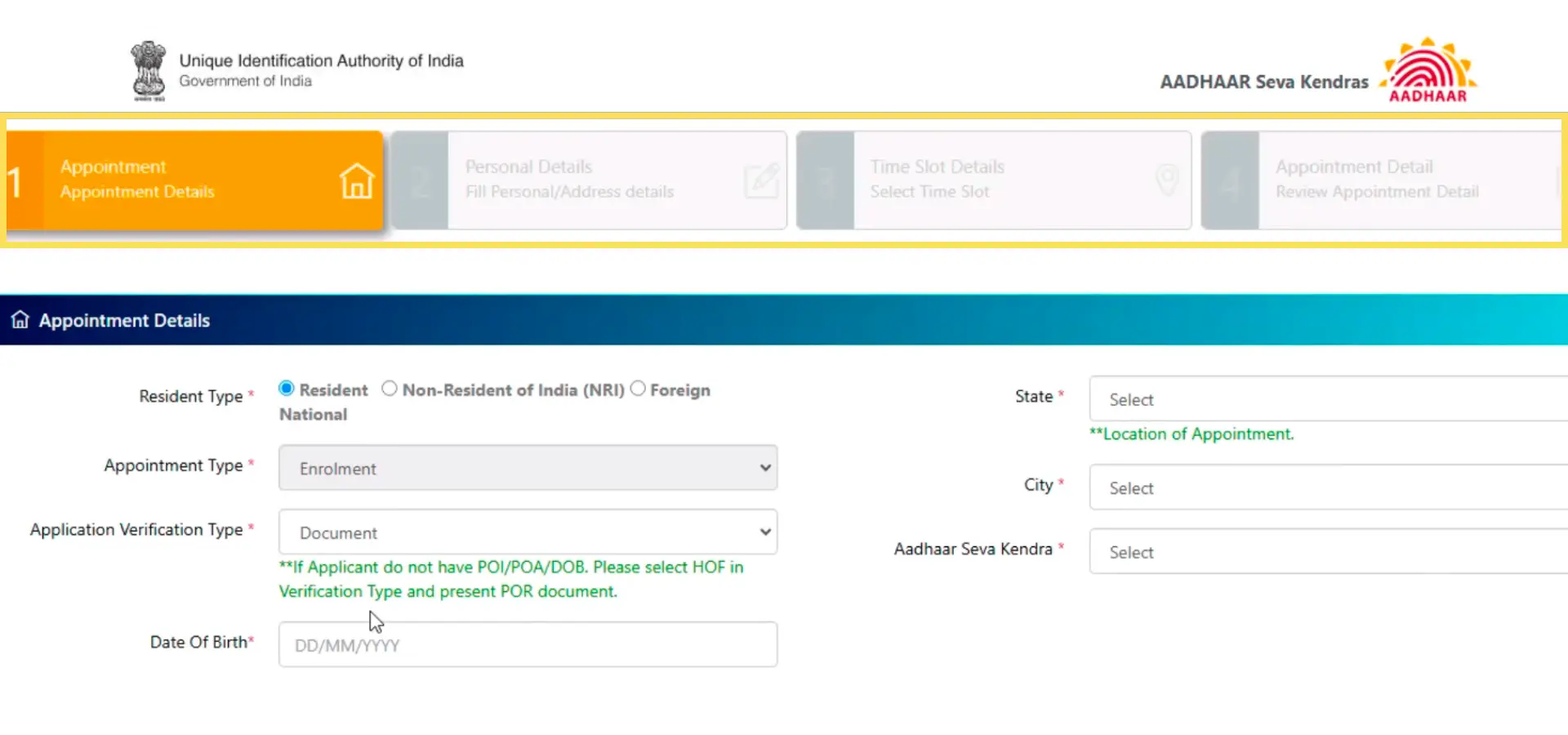Click the Date Of Birth DD/MM/YYYY field
Screen dimensions: 1568x735
528,644
